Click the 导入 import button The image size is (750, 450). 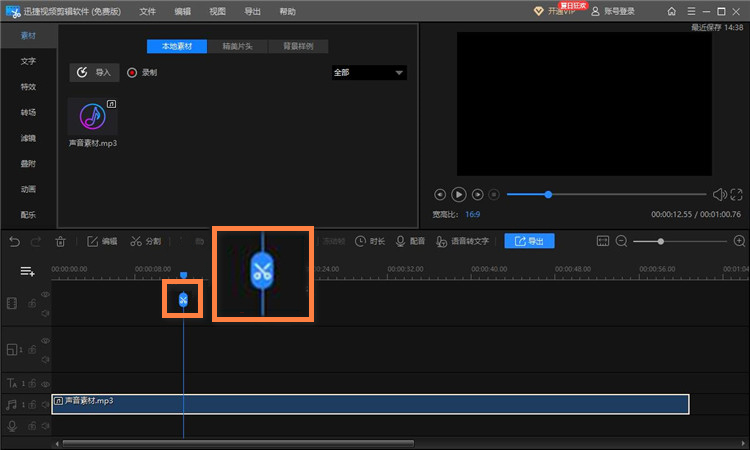94,73
